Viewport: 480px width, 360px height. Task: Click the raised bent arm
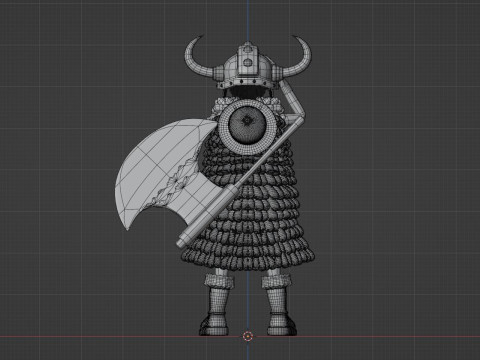tap(293, 100)
